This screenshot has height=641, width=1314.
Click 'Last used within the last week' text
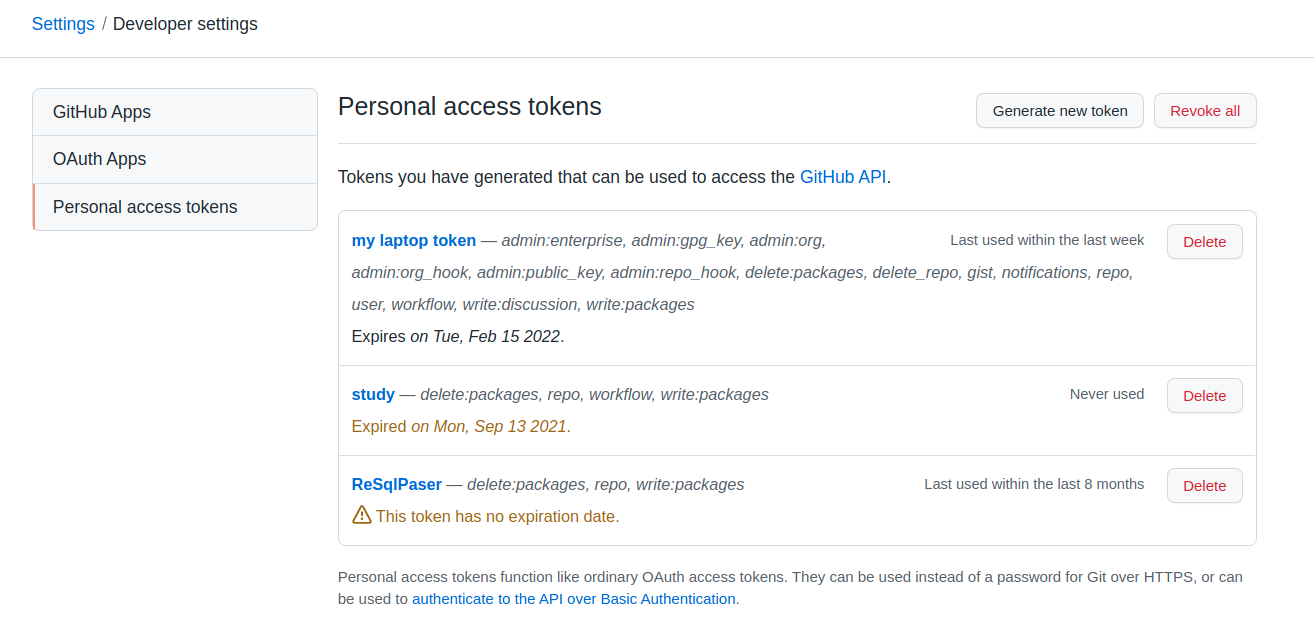pos(1047,240)
